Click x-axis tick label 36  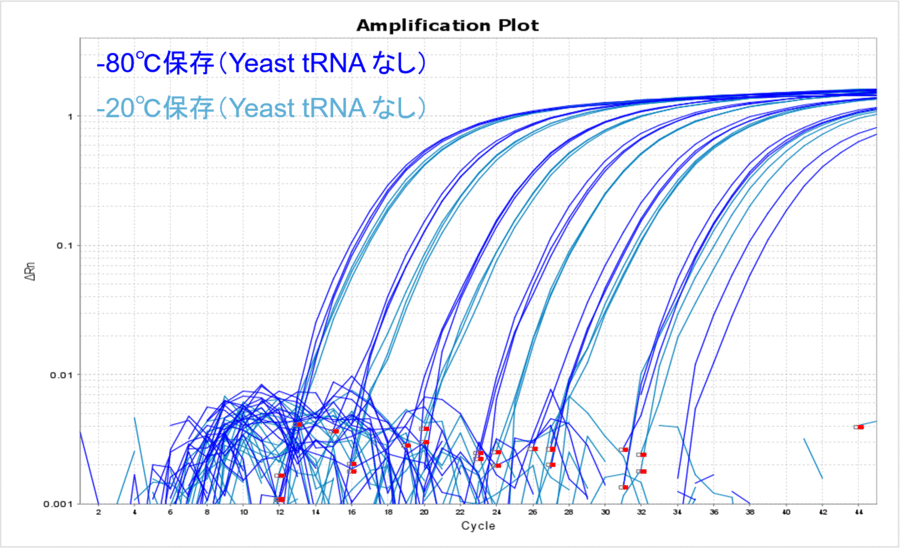[x=714, y=512]
